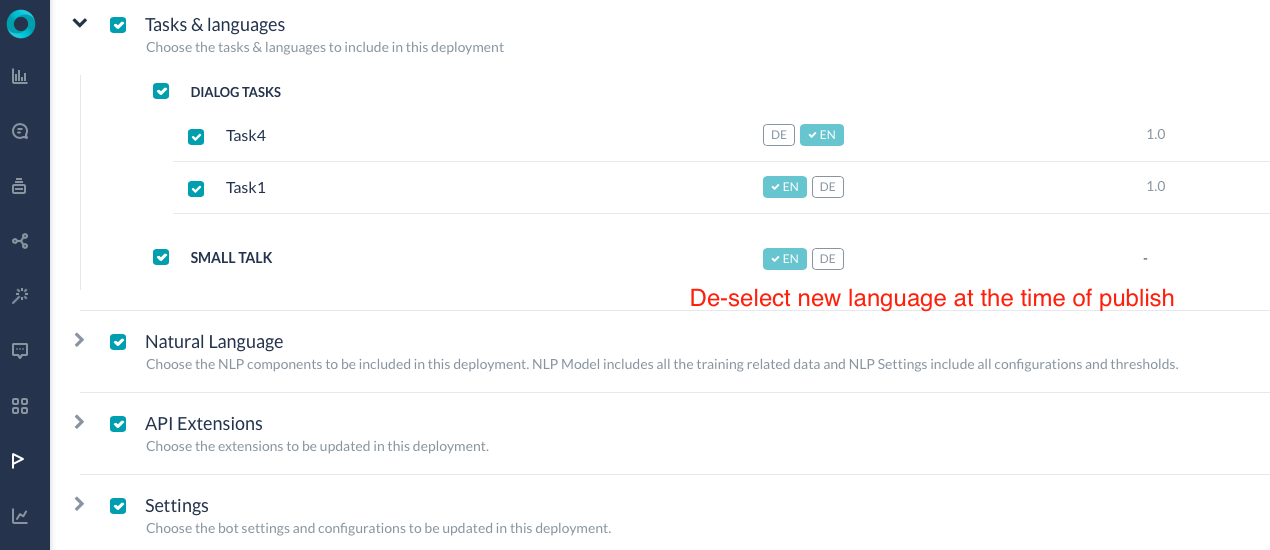Open the chat search sidebar icon
Viewport: 1270px width, 550px height.
click(x=20, y=131)
